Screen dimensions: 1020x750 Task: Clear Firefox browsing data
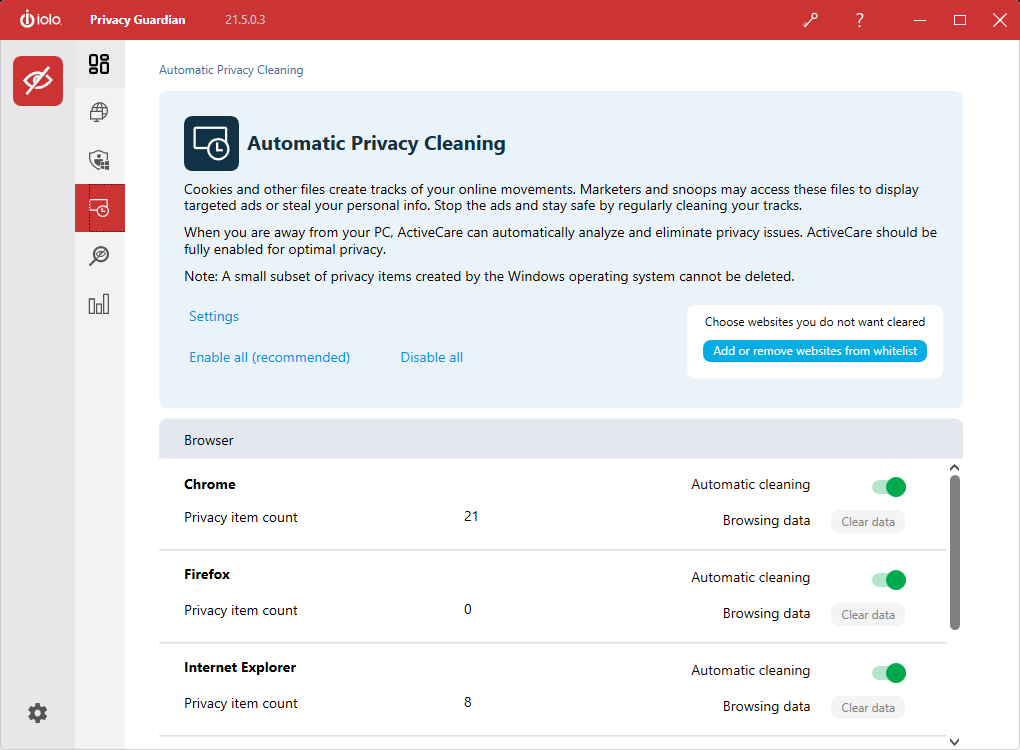[868, 615]
